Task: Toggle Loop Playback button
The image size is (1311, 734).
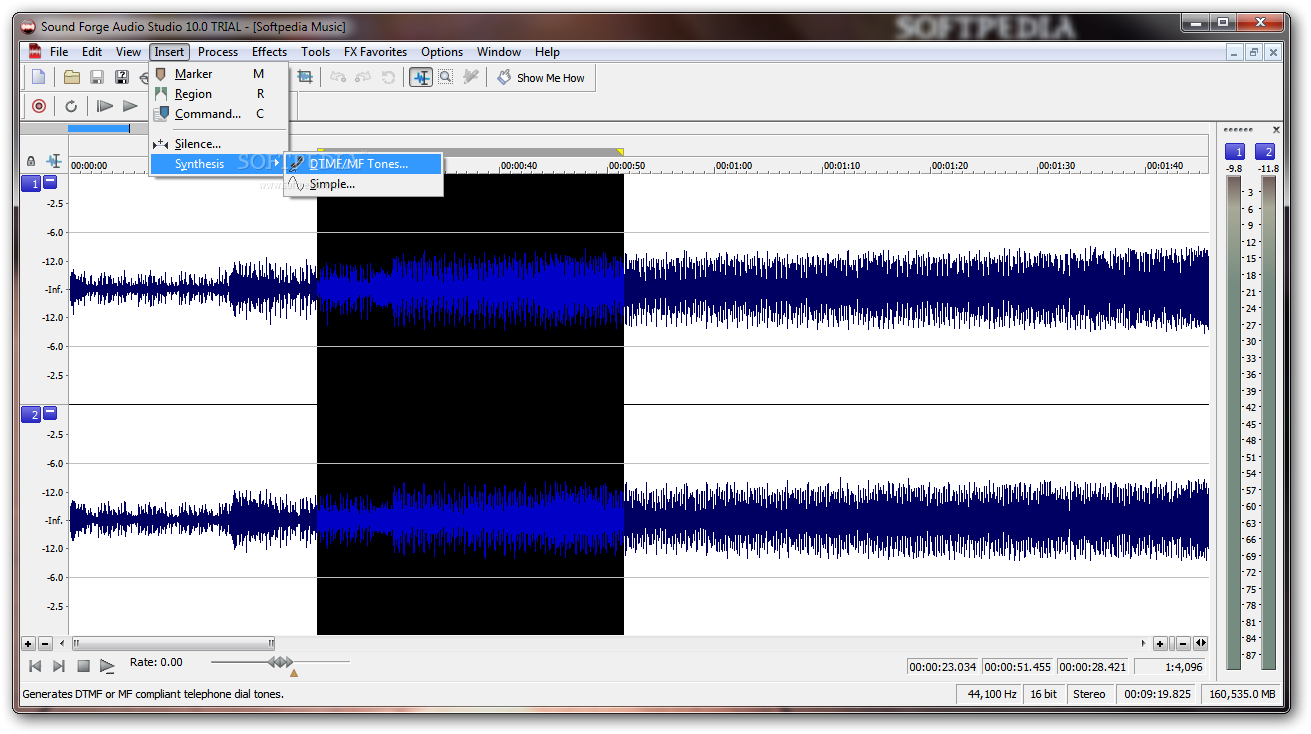Action: click(71, 106)
